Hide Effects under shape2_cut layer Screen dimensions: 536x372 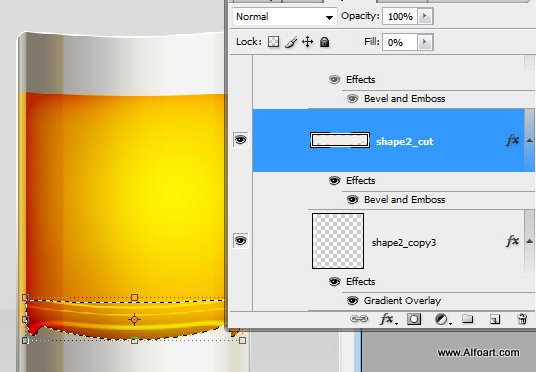(x=334, y=180)
